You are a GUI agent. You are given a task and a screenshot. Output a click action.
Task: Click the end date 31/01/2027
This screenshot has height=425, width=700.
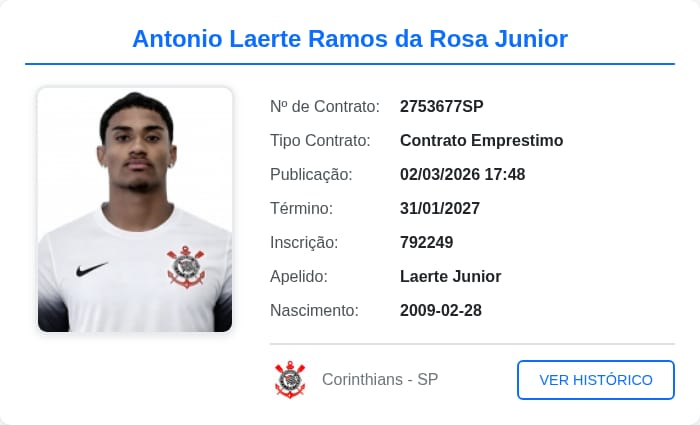[x=440, y=208]
